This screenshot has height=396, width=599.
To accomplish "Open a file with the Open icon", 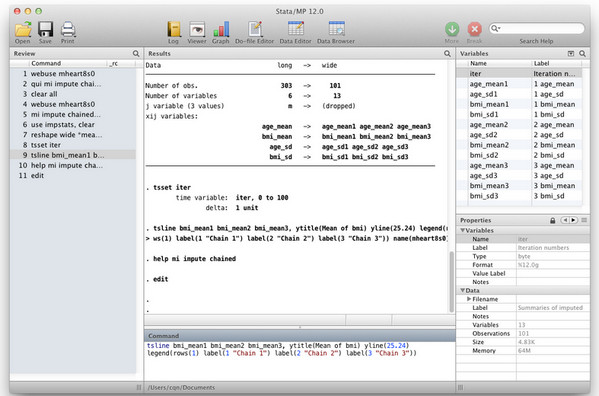I will pos(23,30).
